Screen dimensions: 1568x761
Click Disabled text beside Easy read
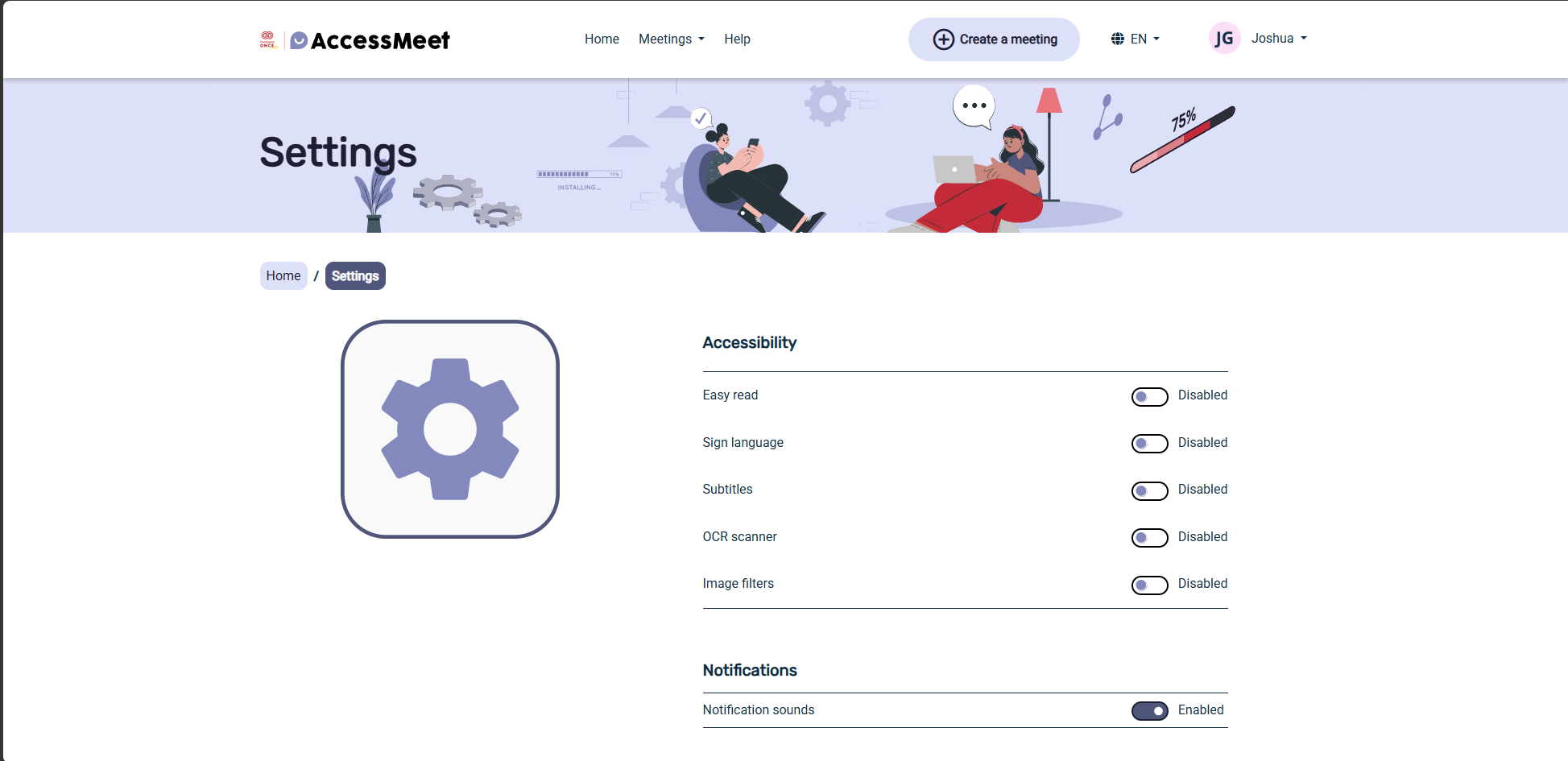(x=1202, y=395)
